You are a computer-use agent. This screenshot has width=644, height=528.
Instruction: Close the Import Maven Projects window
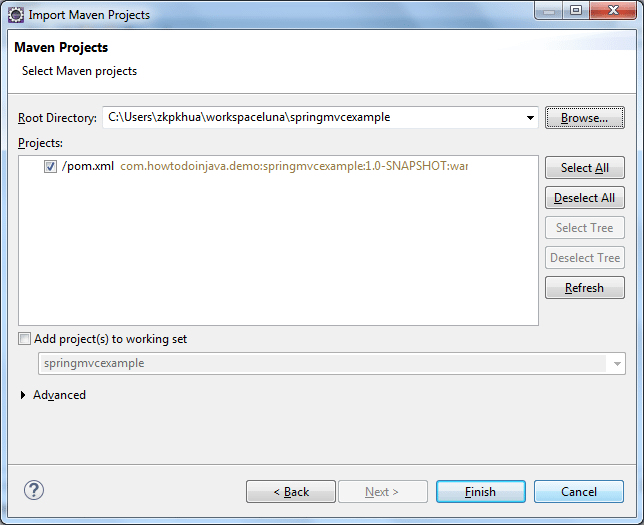point(613,10)
